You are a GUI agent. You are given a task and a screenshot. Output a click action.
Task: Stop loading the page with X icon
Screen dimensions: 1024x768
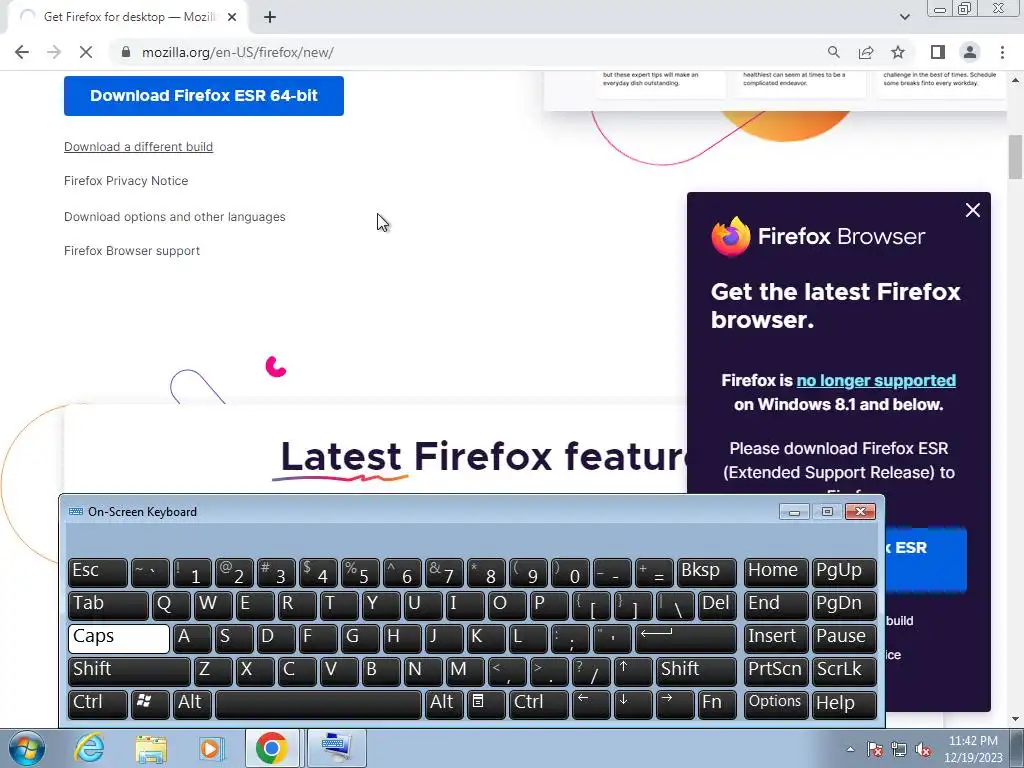(x=86, y=52)
